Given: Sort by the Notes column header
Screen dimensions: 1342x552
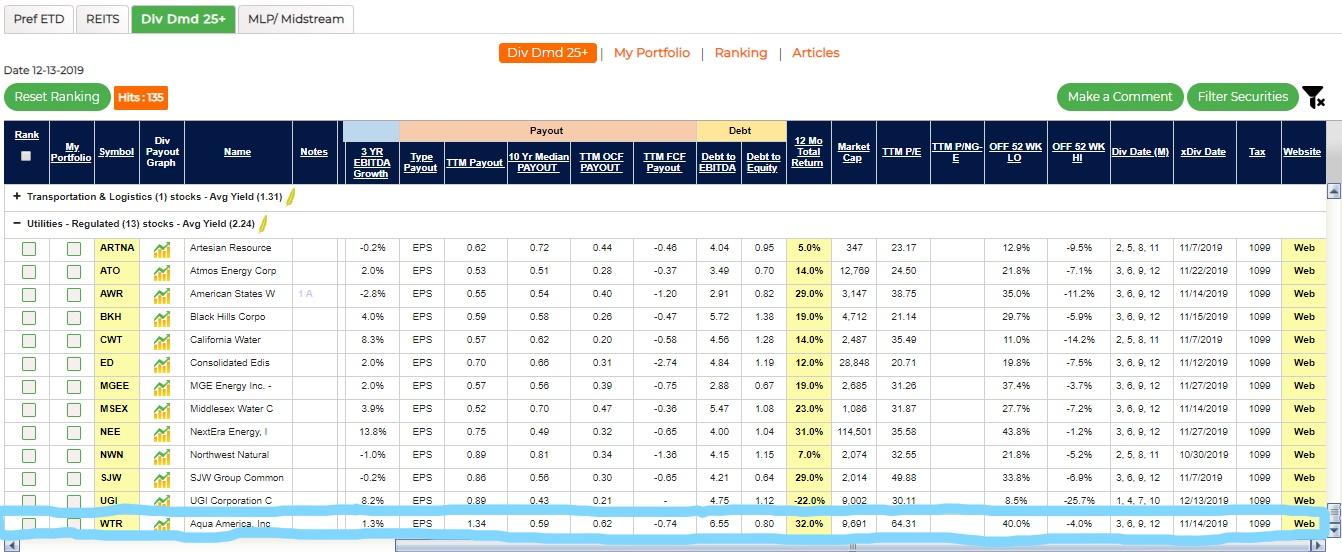Looking at the screenshot, I should [x=314, y=152].
